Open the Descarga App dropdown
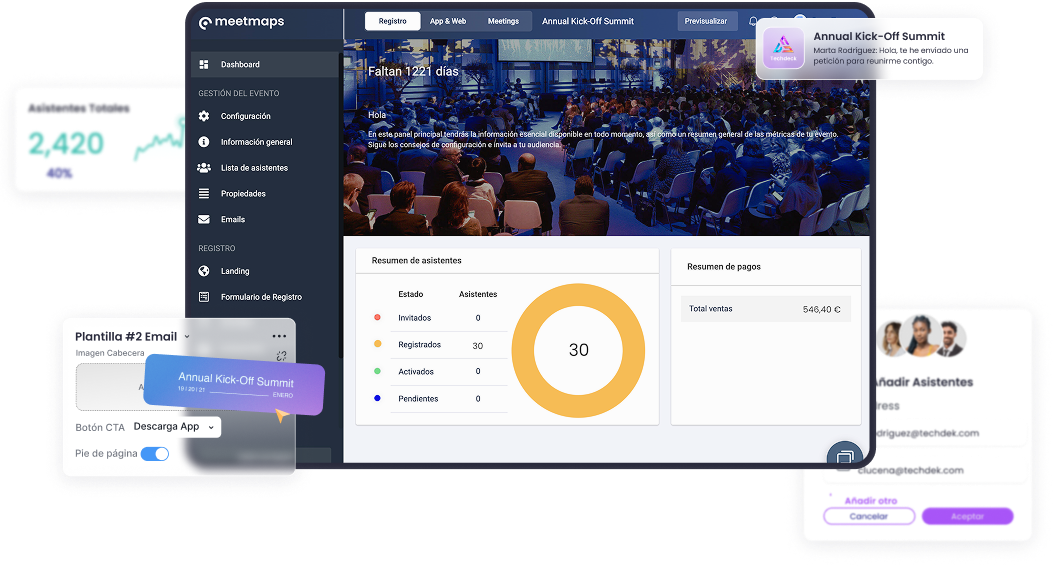Screen dimensions: 1054x566 [x=173, y=427]
